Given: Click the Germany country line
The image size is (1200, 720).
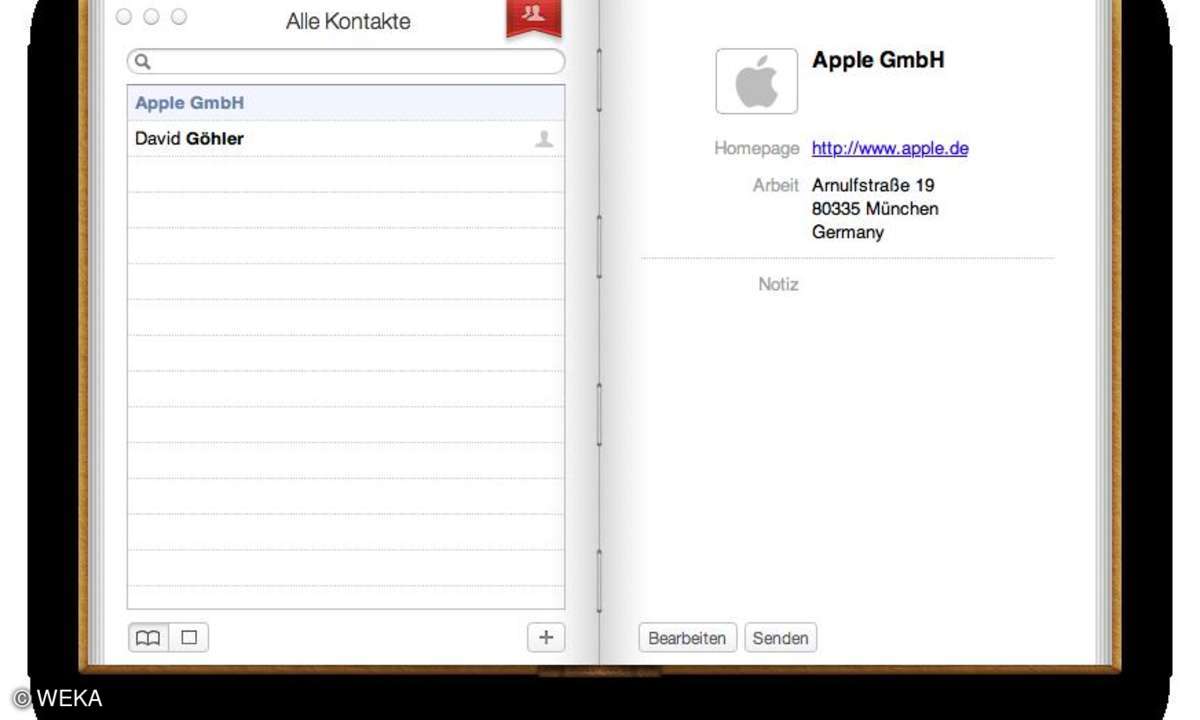Looking at the screenshot, I should 848,233.
